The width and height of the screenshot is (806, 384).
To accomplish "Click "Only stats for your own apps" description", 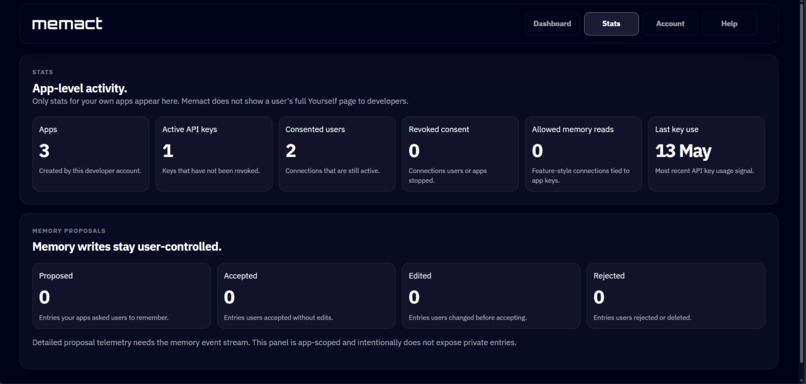I will coord(220,101).
